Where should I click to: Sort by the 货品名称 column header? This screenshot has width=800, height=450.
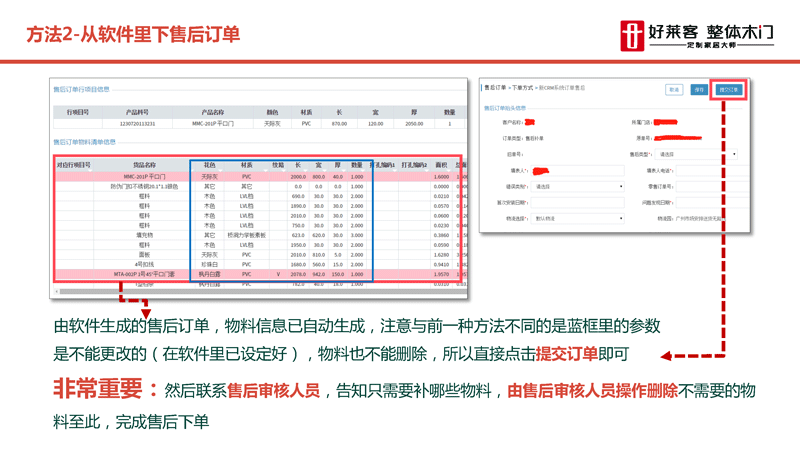coord(145,165)
